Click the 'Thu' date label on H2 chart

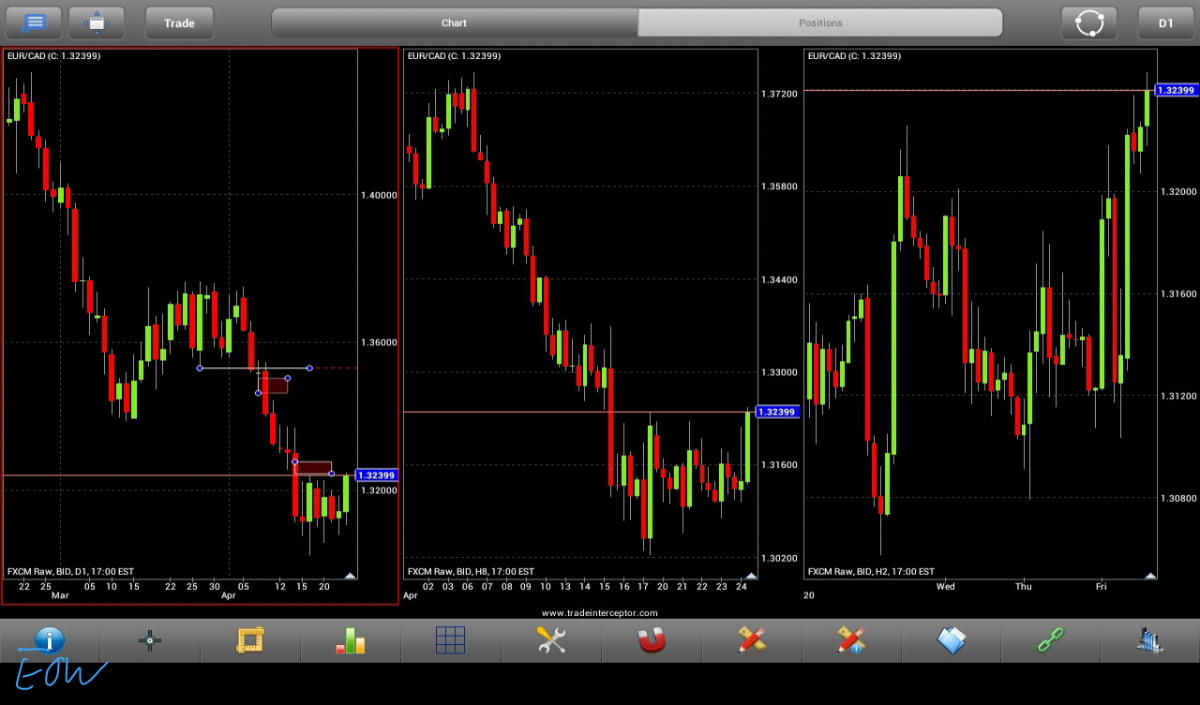[1024, 587]
